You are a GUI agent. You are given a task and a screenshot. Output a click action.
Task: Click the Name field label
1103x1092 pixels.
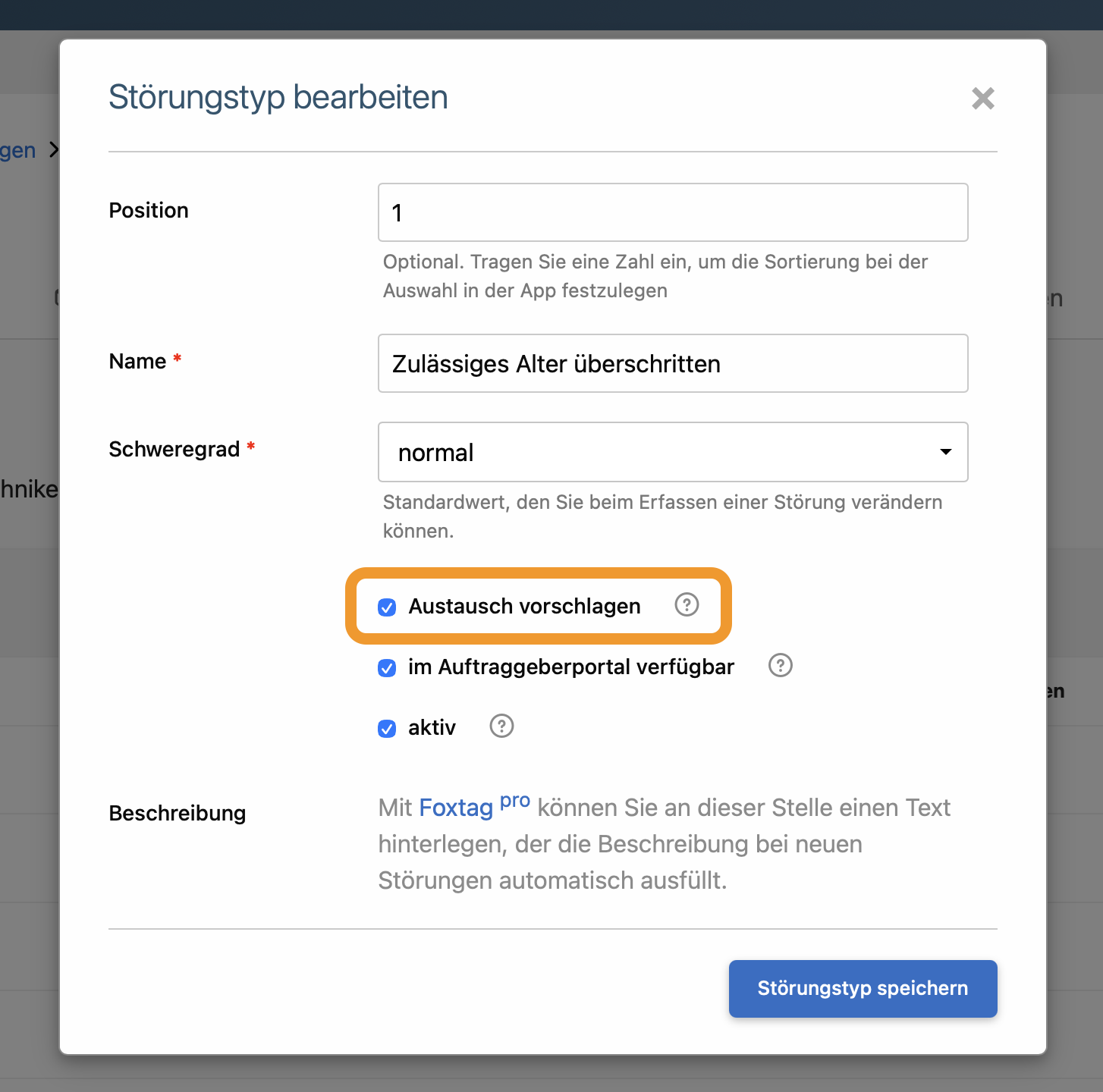point(137,362)
